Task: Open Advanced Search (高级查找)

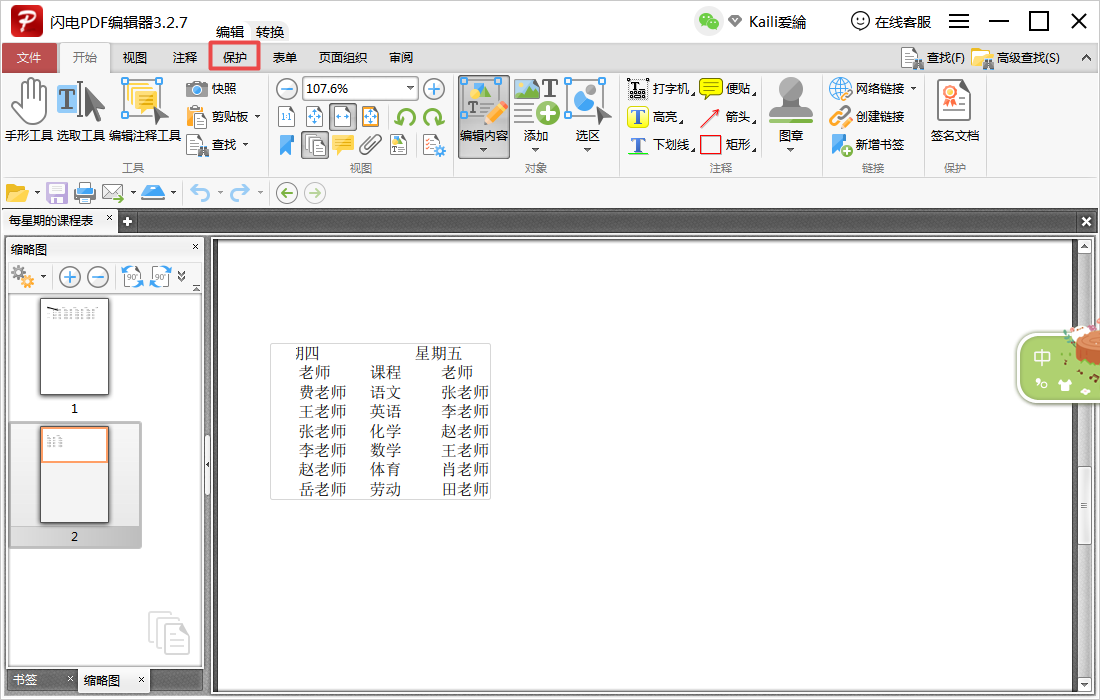Action: [x=1016, y=58]
